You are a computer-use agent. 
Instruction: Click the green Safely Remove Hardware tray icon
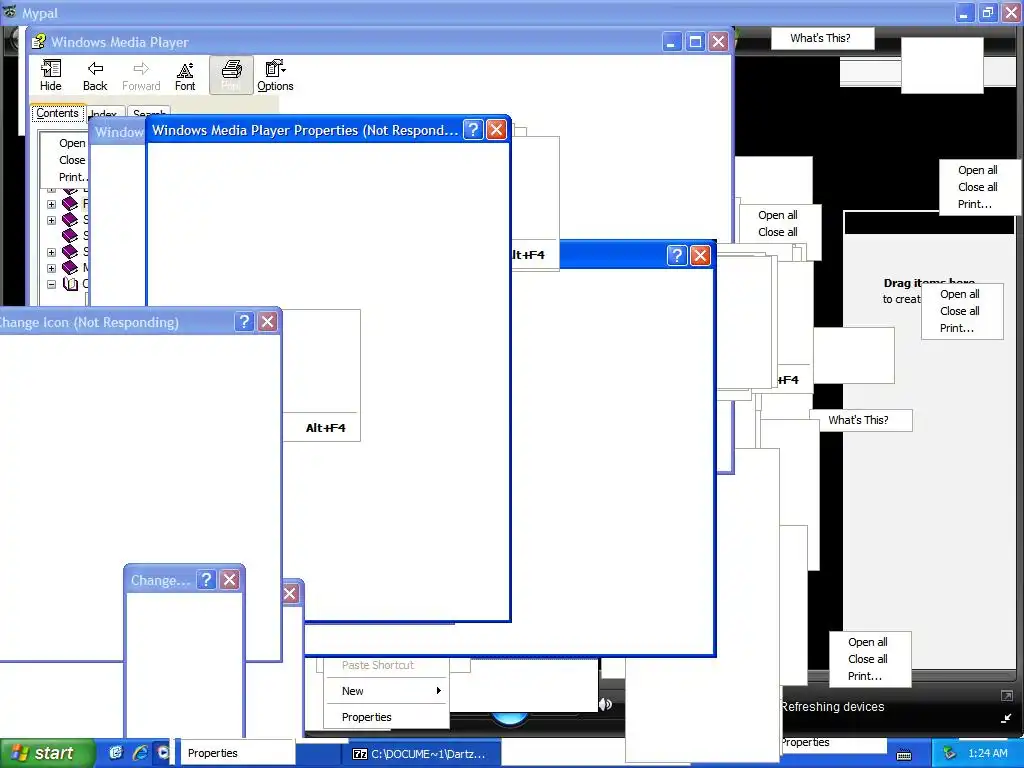[950, 753]
